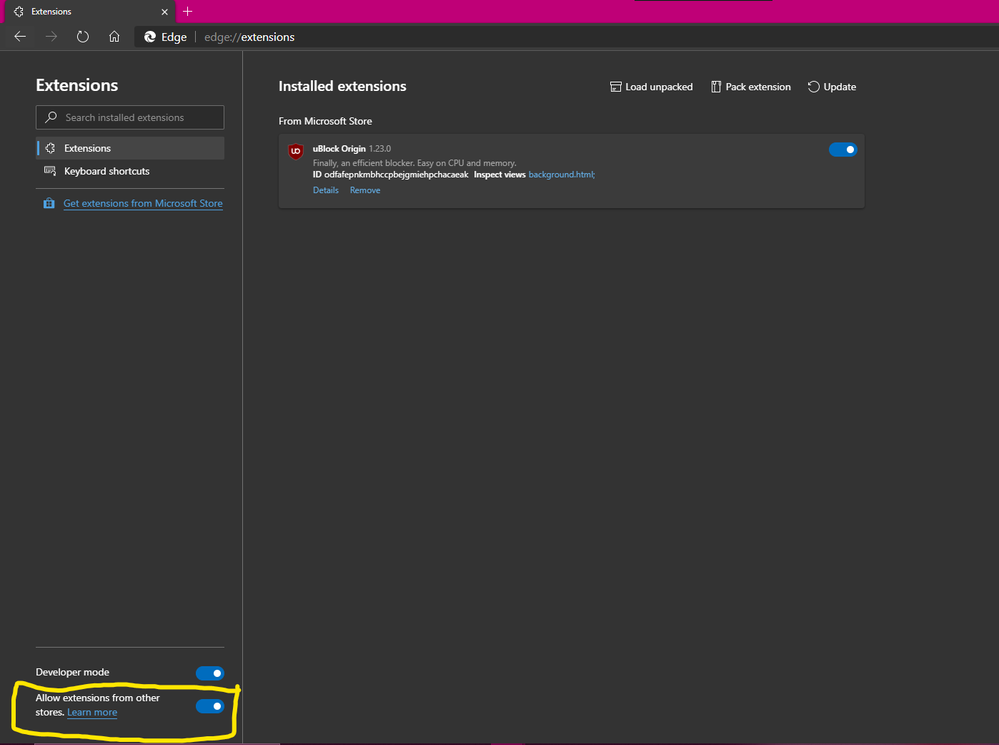Click the puzzle-piece icon on the browser tab
The height and width of the screenshot is (745, 999).
[18, 11]
